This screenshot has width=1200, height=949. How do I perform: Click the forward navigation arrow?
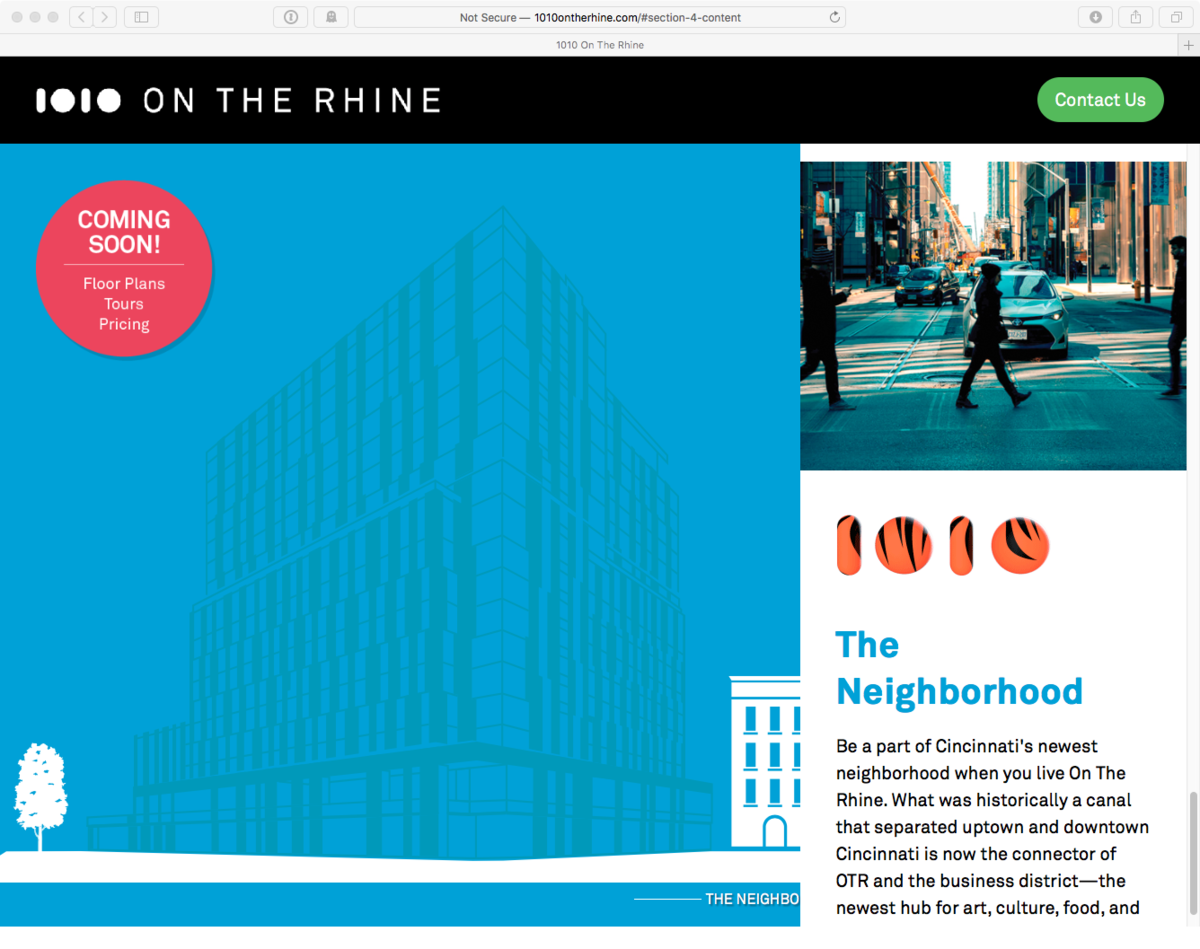[x=106, y=17]
